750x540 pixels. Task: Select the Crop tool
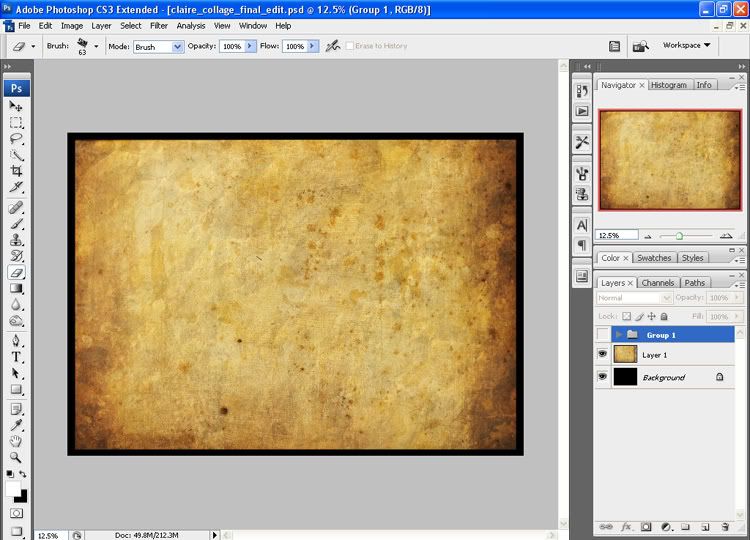pyautogui.click(x=16, y=171)
